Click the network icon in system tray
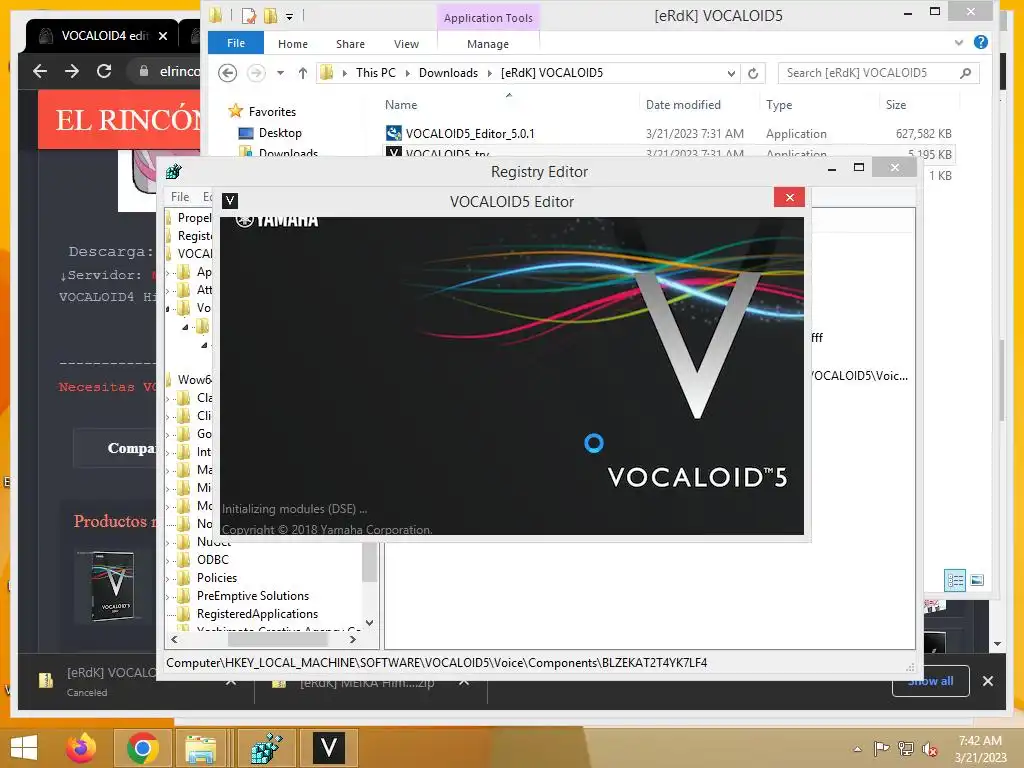 [906, 749]
